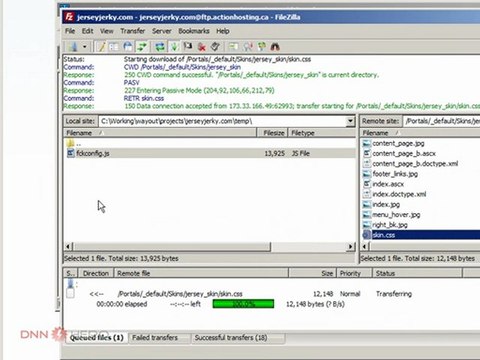Click the local pane horizontal scrollbar thumb

(172, 247)
